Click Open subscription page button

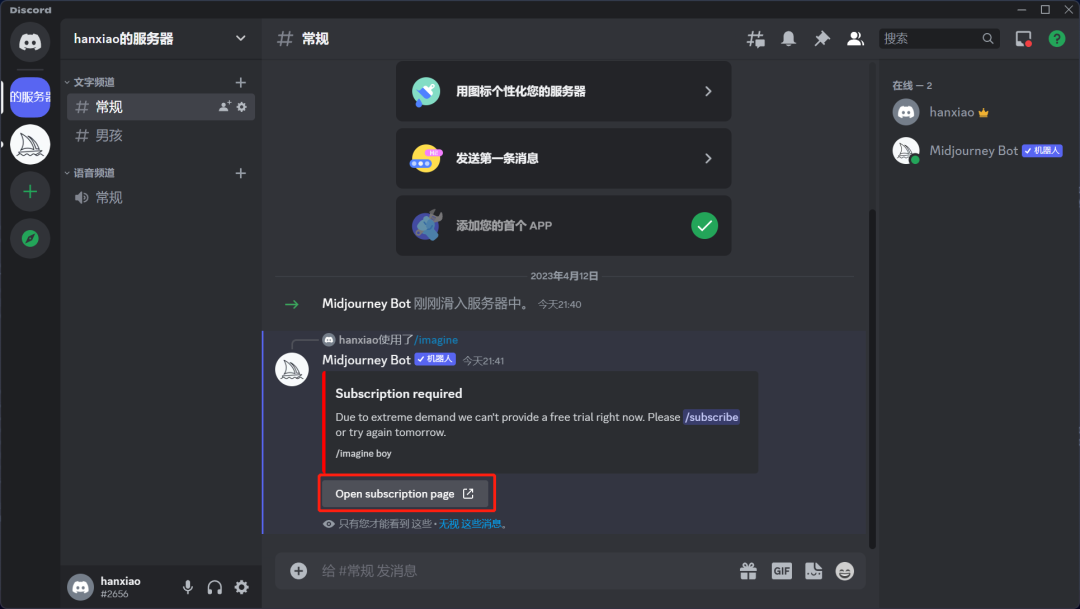(x=405, y=494)
